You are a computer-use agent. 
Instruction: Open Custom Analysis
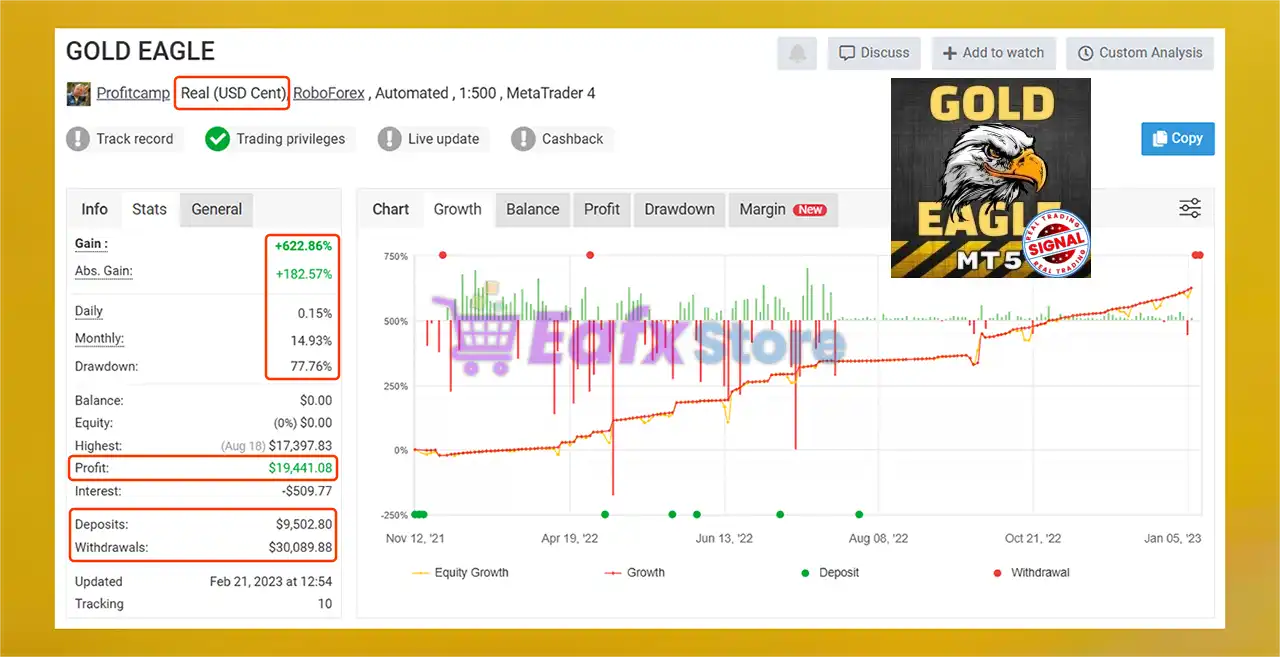tap(1140, 53)
